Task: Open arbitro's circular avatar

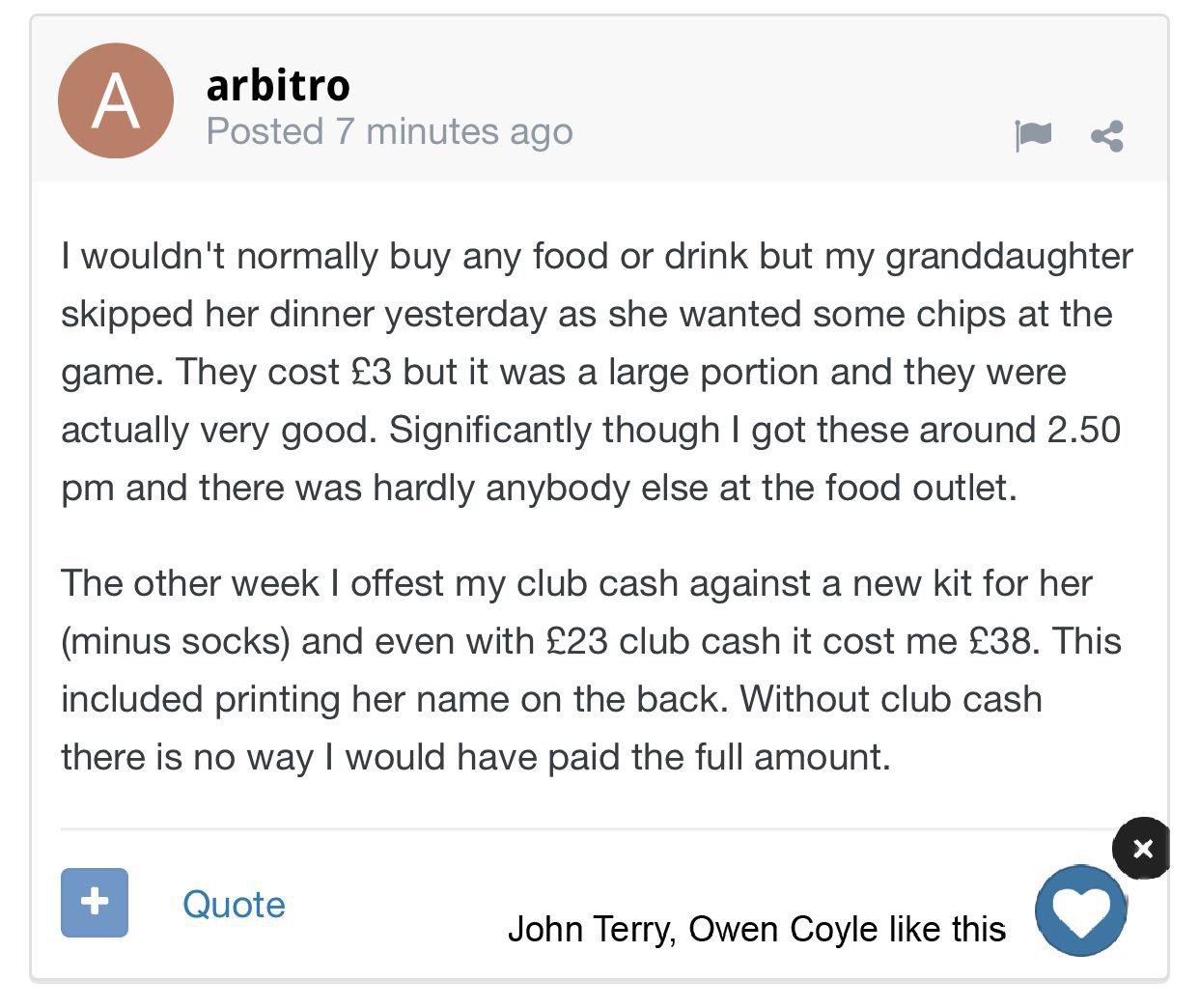Action: (x=116, y=101)
